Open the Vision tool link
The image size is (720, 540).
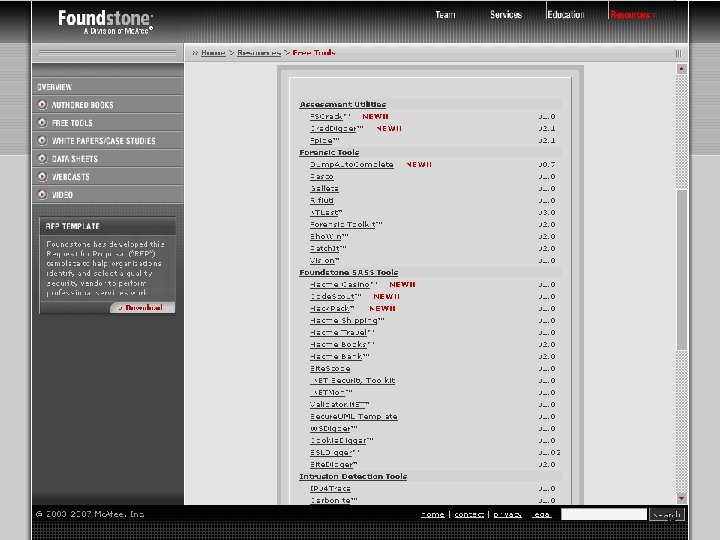[x=322, y=260]
